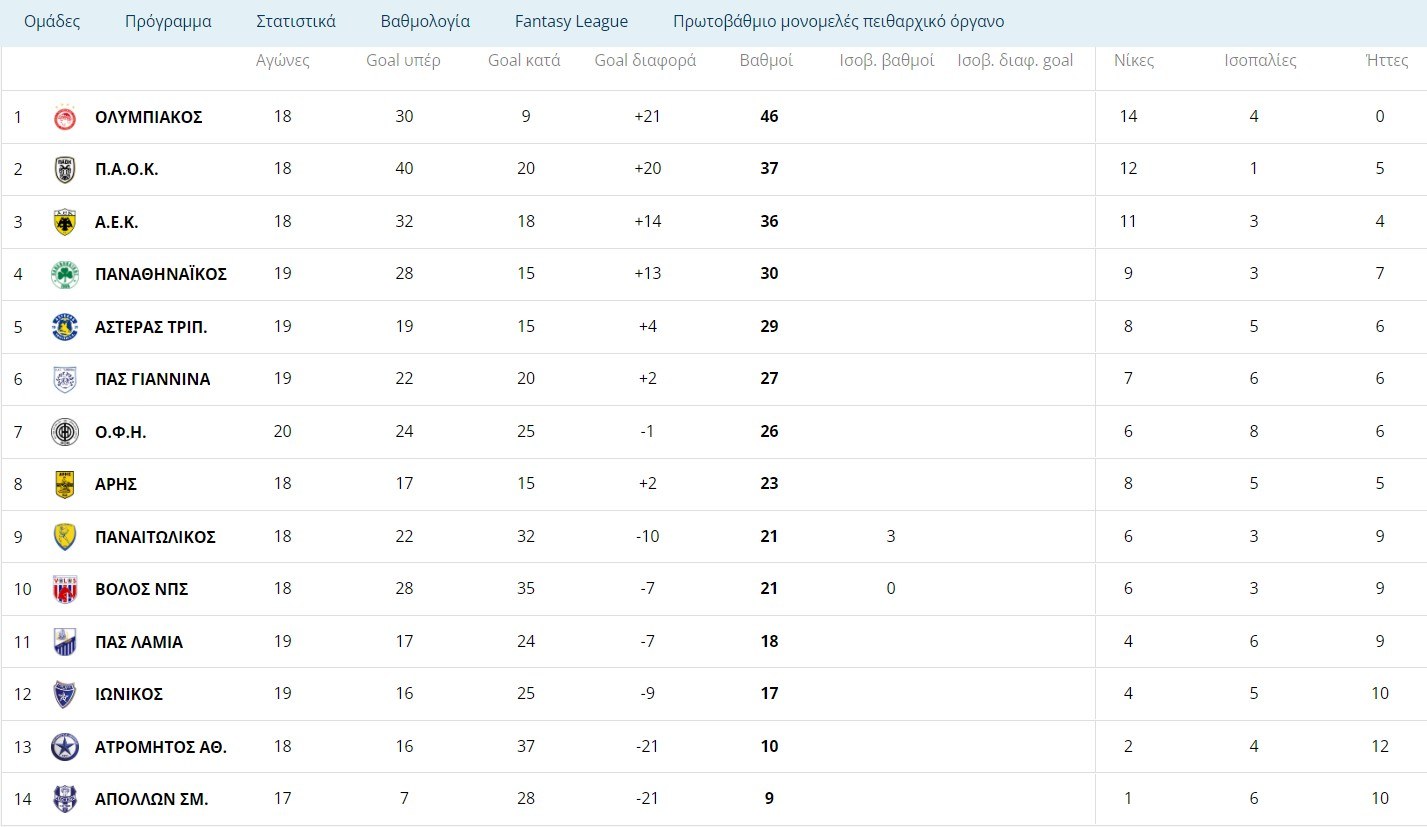Click the ΒΟΛΟΣ ΝΠΣ red shield logo

click(x=65, y=589)
